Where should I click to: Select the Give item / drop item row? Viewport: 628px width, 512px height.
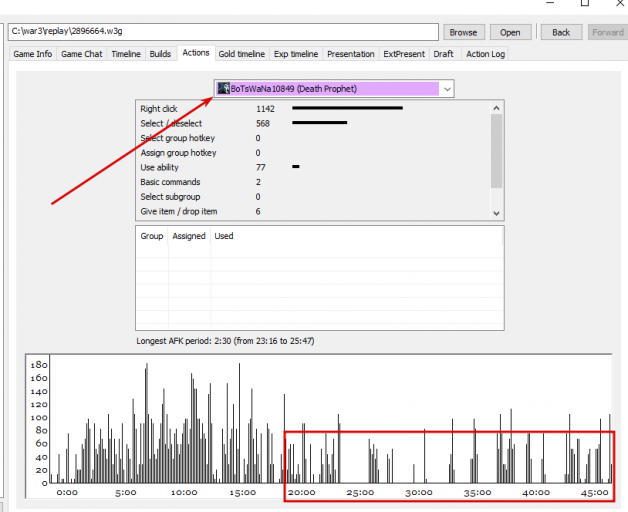(x=313, y=211)
